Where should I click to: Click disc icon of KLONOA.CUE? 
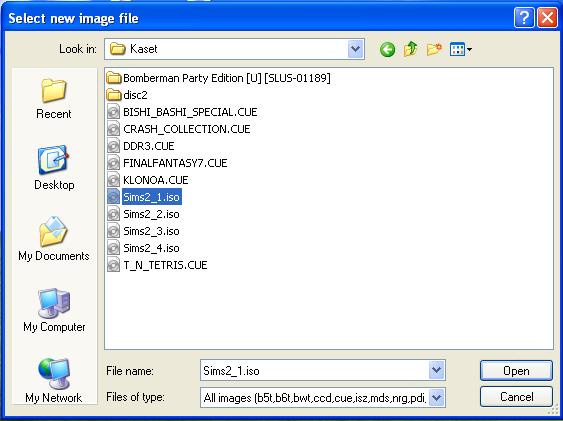click(x=113, y=180)
